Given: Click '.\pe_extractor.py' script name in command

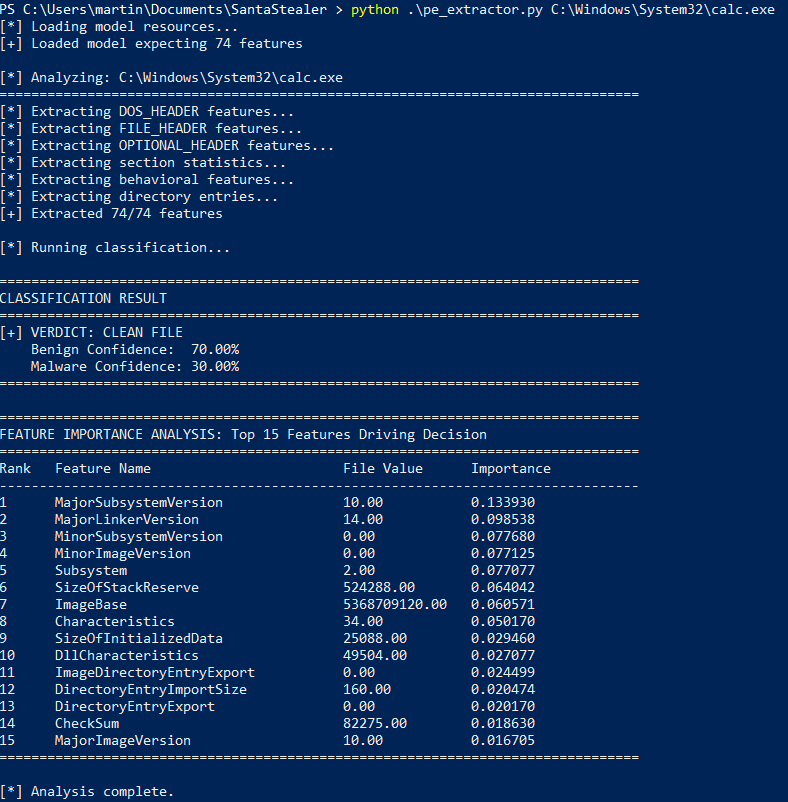Looking at the screenshot, I should coord(475,10).
